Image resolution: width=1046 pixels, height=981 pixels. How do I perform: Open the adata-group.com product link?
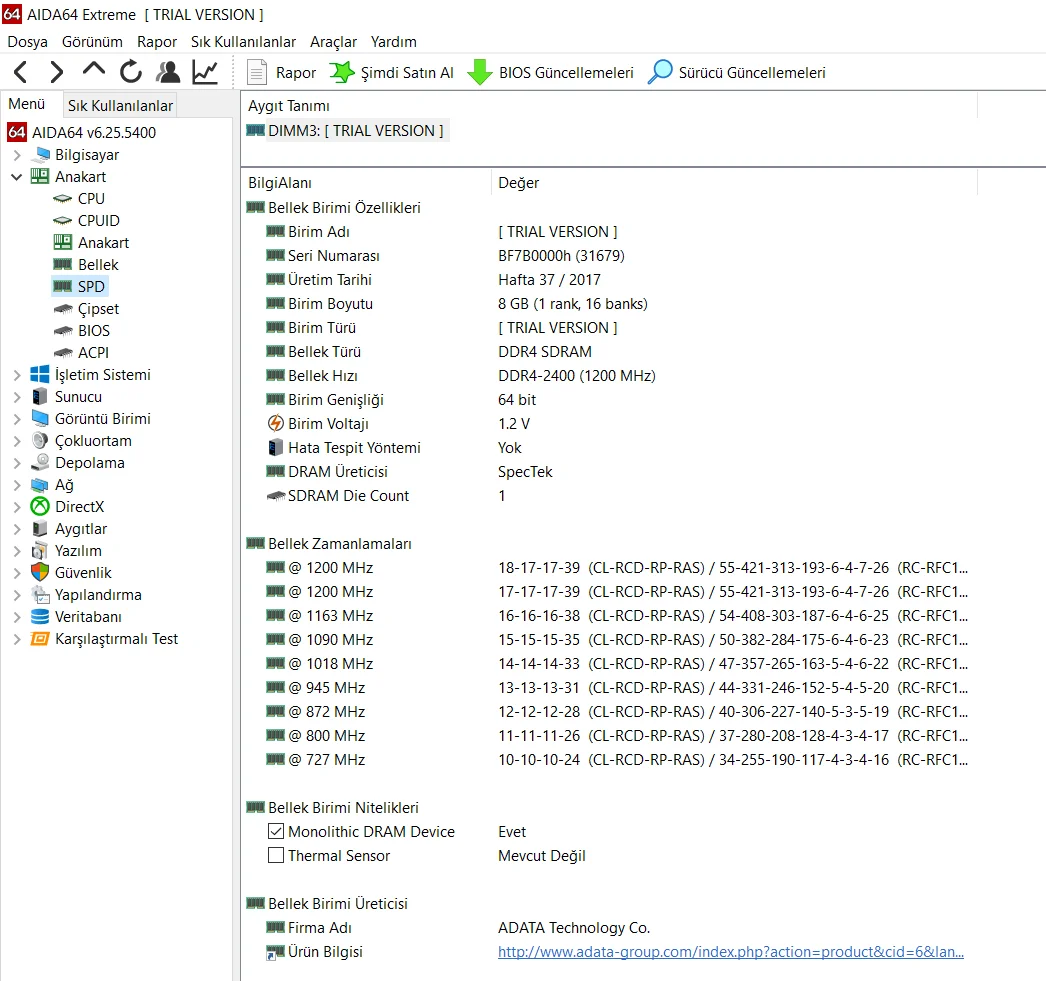click(730, 952)
